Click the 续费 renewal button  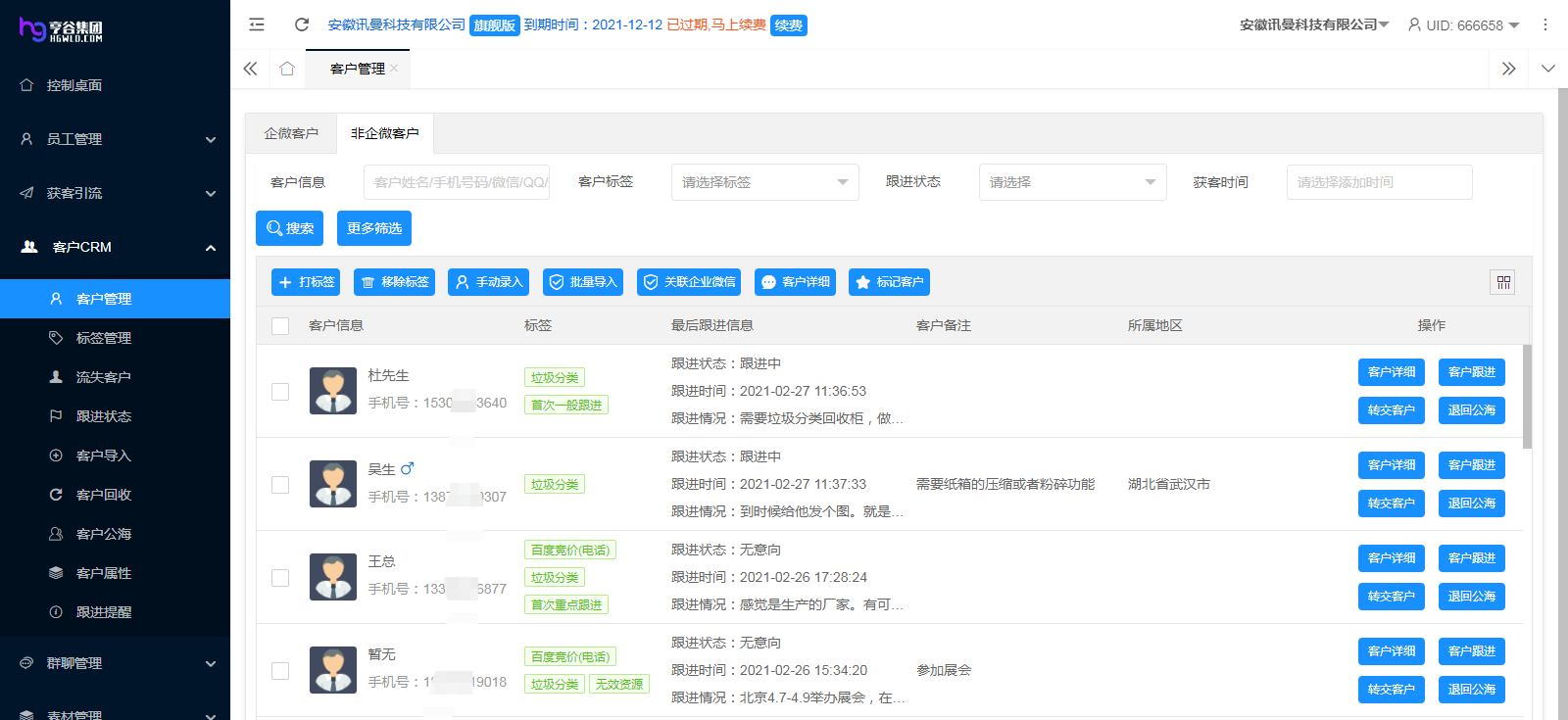789,25
